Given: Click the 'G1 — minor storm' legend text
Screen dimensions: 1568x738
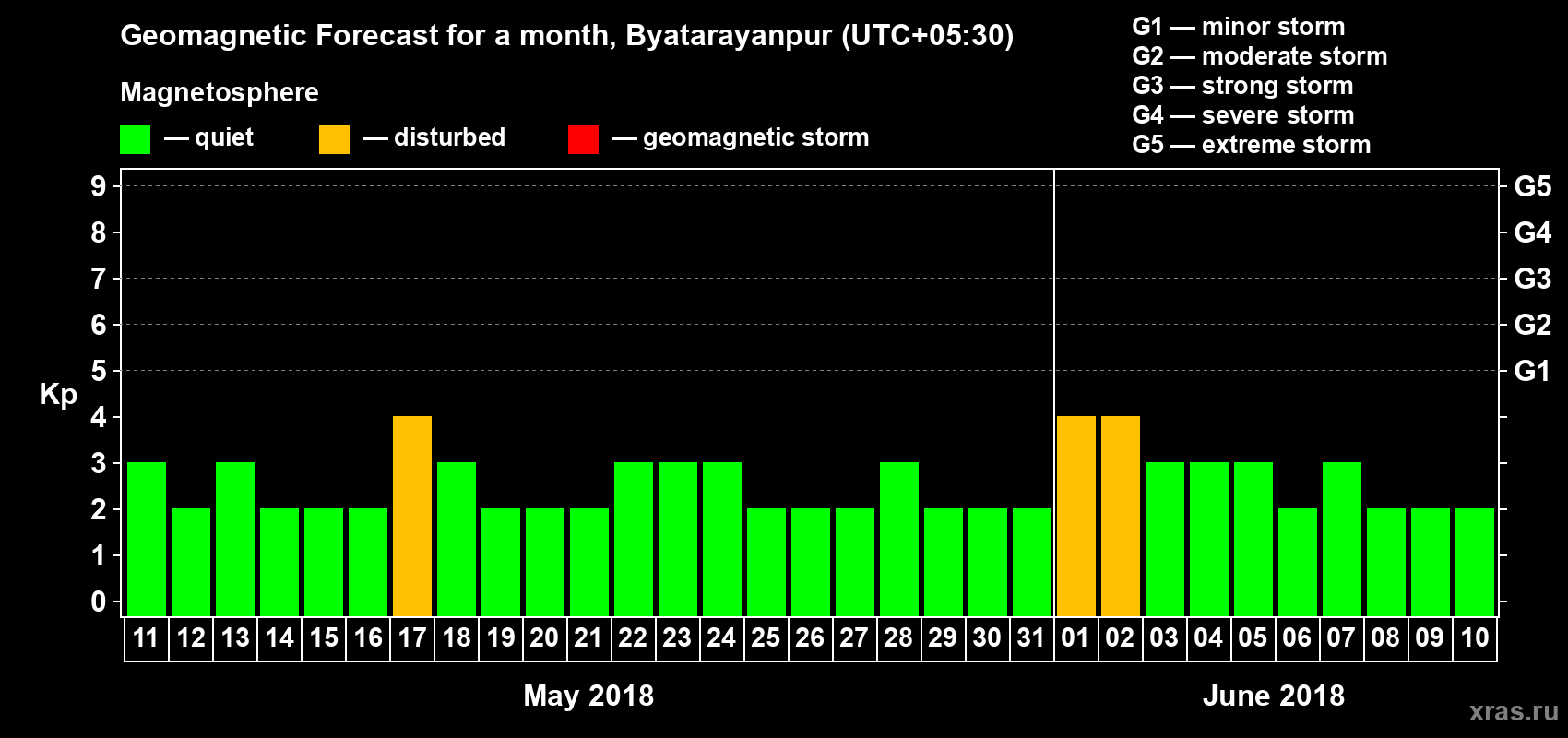Looking at the screenshot, I should pos(1239,27).
